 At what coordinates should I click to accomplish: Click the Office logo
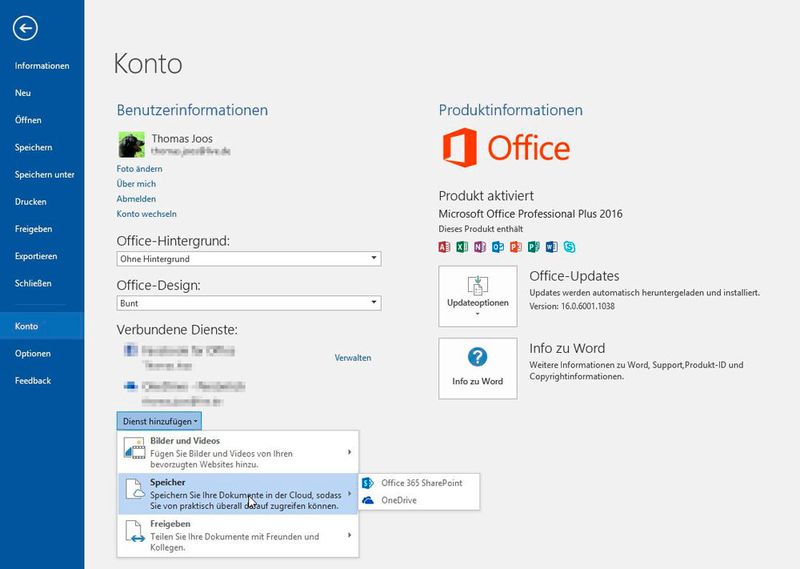pos(506,147)
